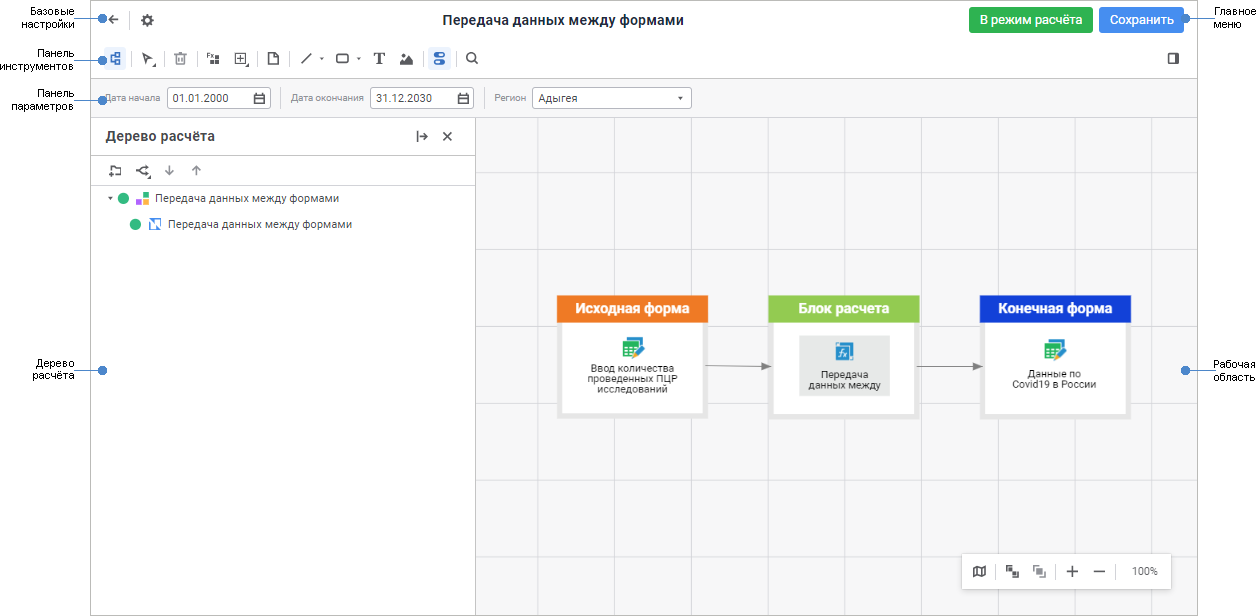Image resolution: width=1256 pixels, height=616 pixels.
Task: Go back using the left arrow
Action: 113,20
